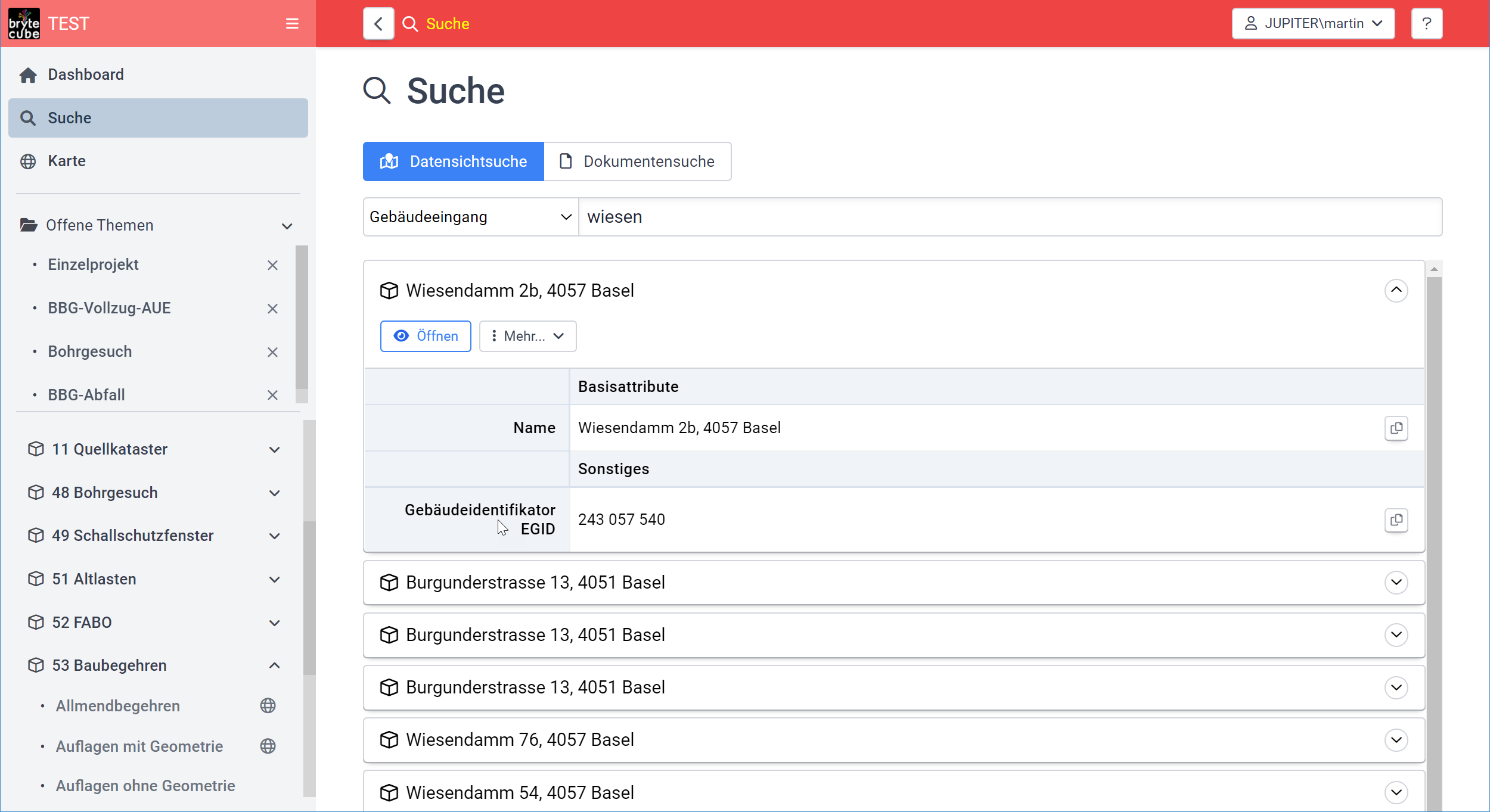The height and width of the screenshot is (812, 1490).
Task: Toggle the hamburger sidebar menu
Action: [x=292, y=24]
